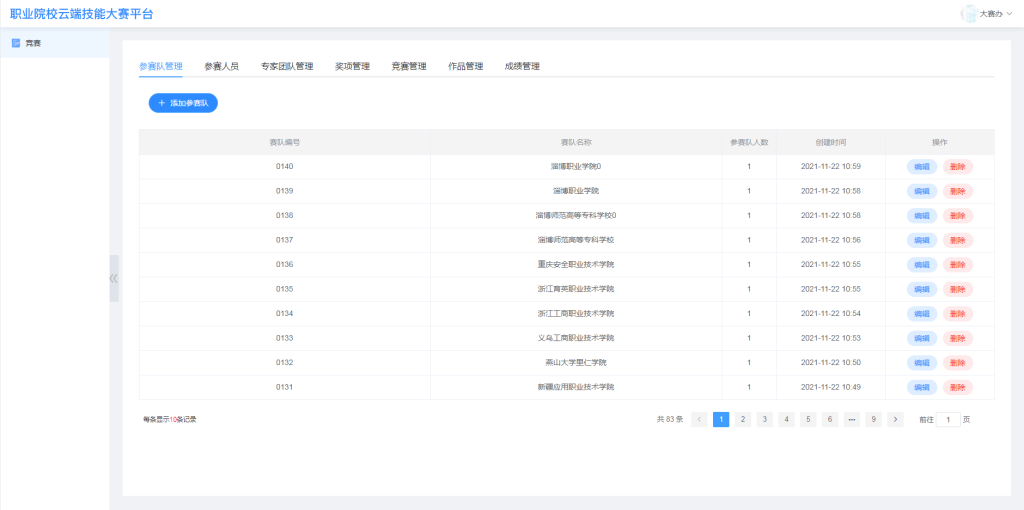Click the ellipsis to jump more pages
This screenshot has height=510, width=1024.
coord(851,420)
